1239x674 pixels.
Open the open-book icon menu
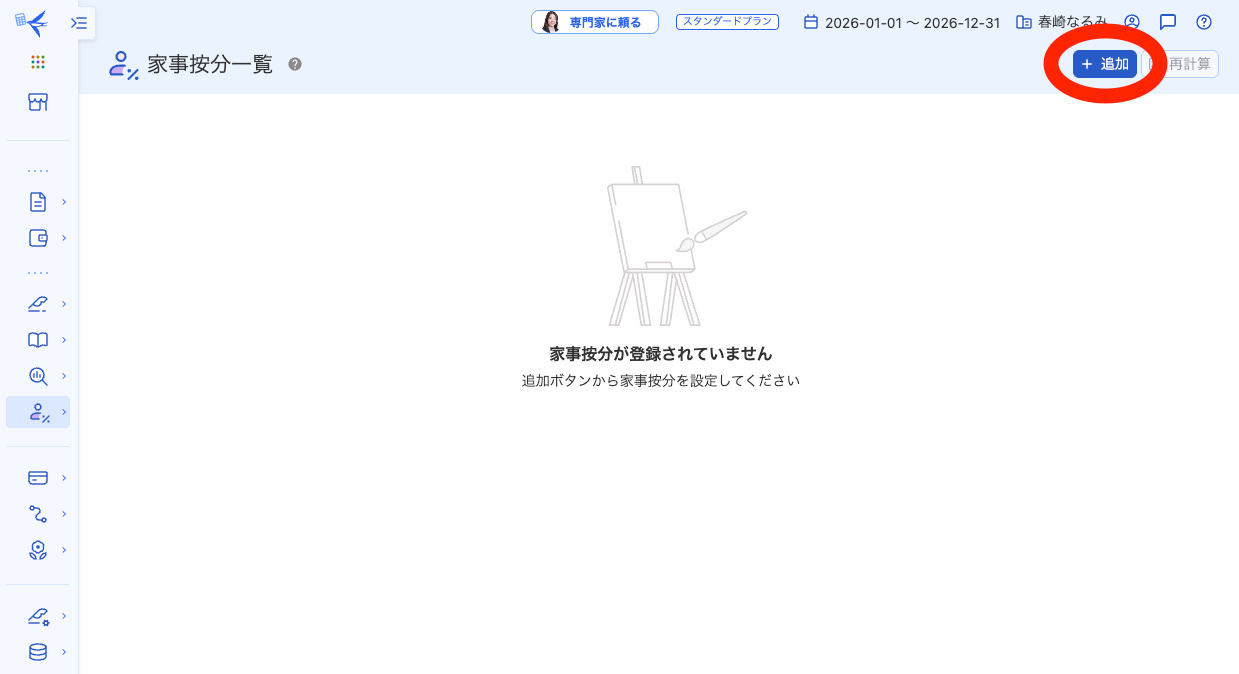point(38,340)
